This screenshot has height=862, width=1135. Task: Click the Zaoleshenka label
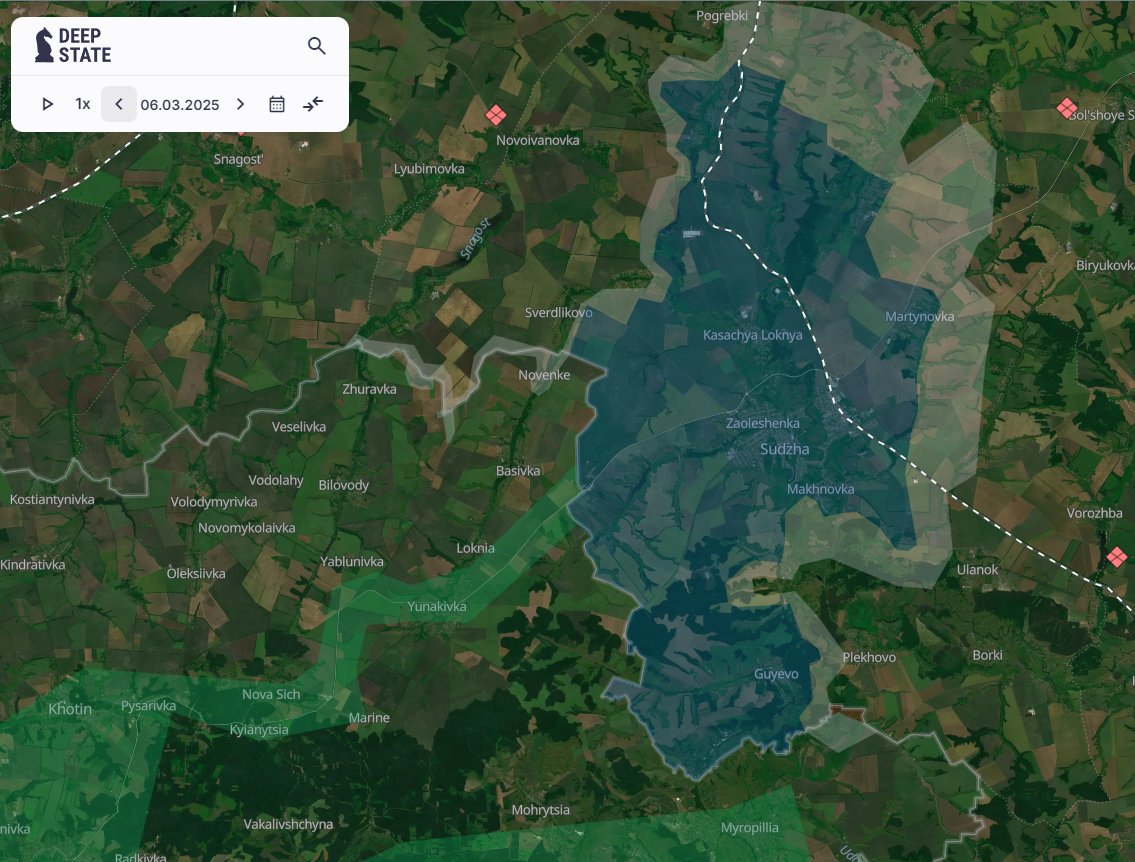[x=763, y=423]
